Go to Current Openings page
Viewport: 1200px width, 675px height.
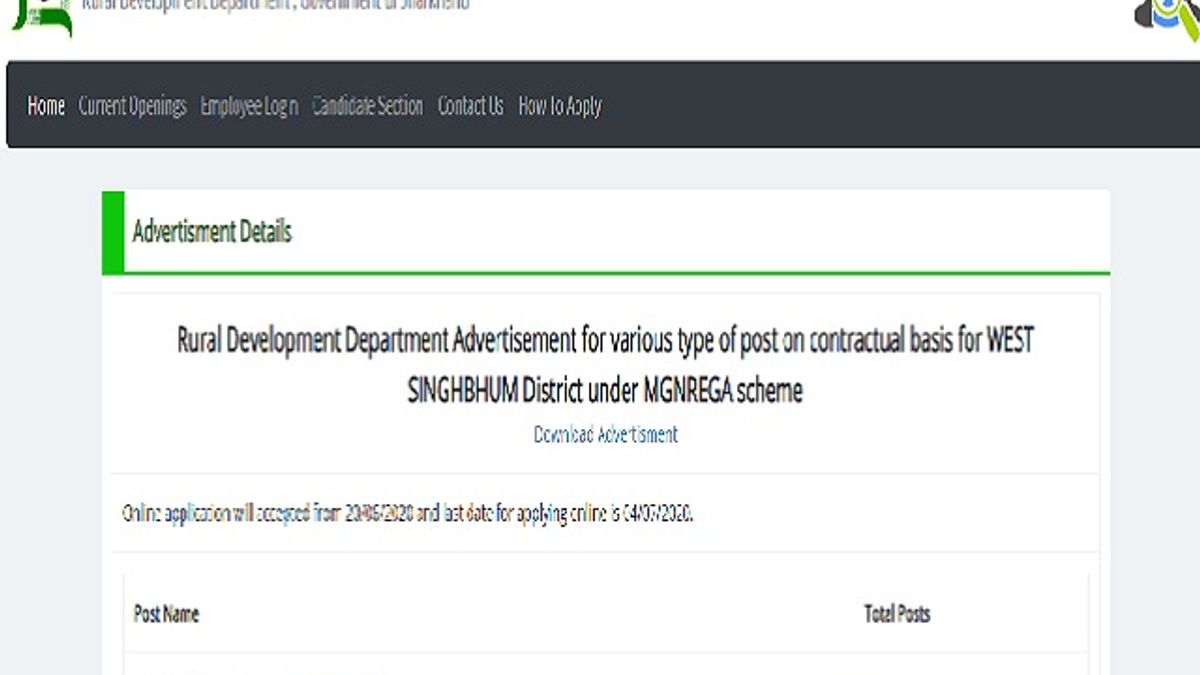(x=133, y=106)
